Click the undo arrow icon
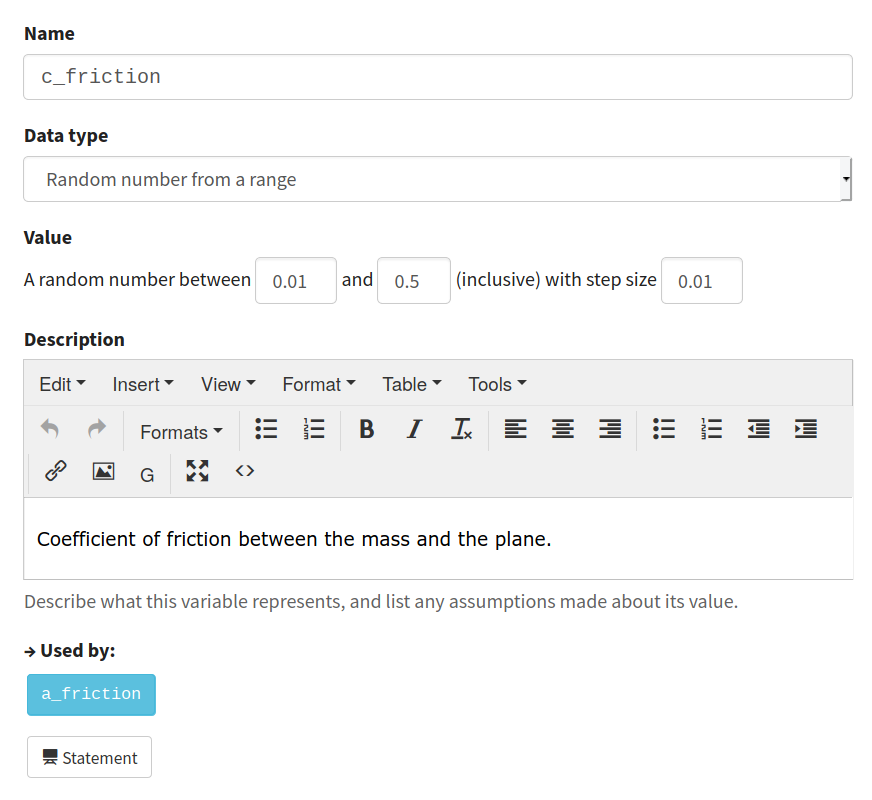Image resolution: width=872 pixels, height=800 pixels. point(50,429)
